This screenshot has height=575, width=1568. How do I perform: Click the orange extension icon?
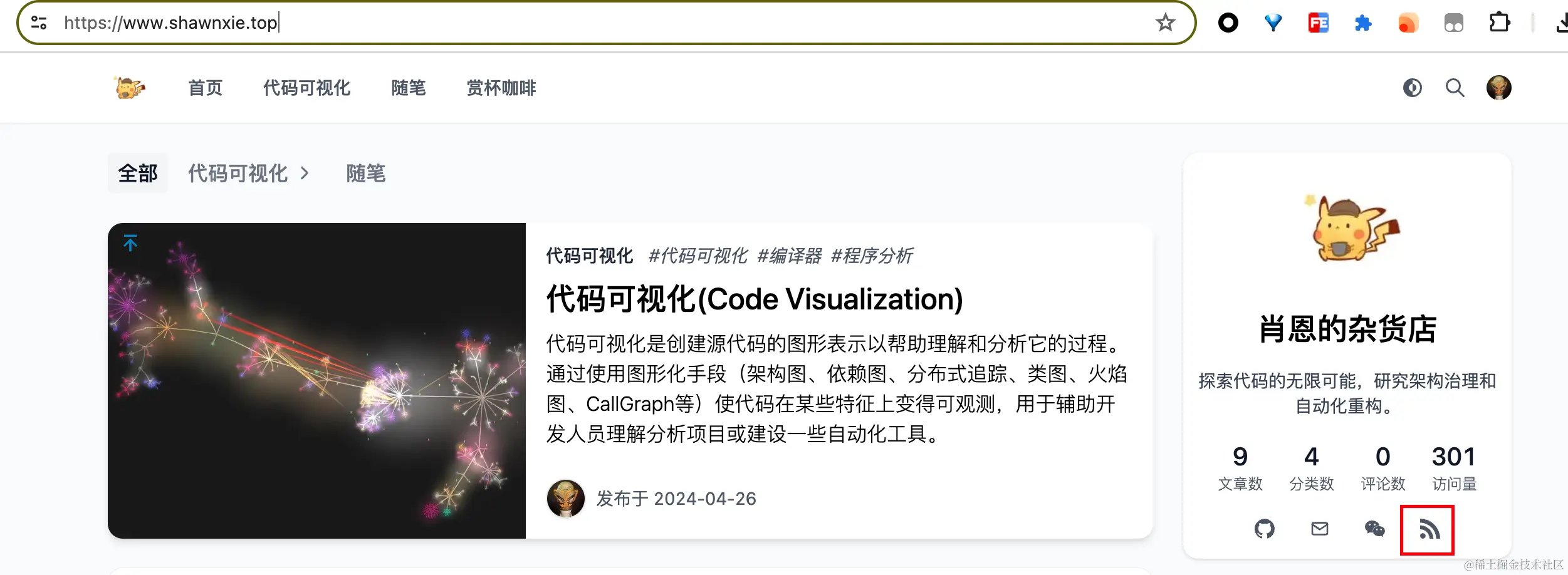(x=1408, y=23)
